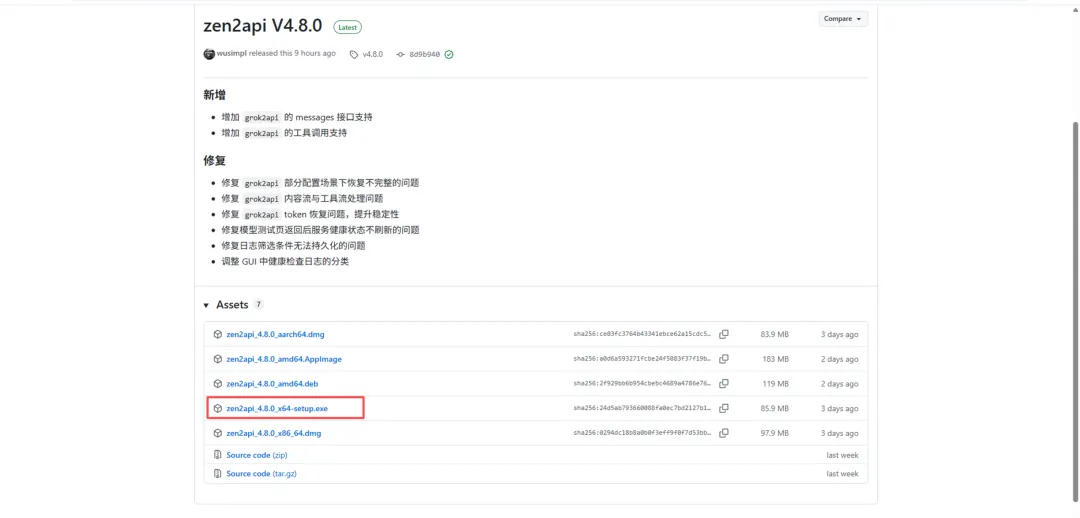Collapse the Assets section triangle
Image resolution: width=1080 pixels, height=518 pixels.
click(x=206, y=305)
